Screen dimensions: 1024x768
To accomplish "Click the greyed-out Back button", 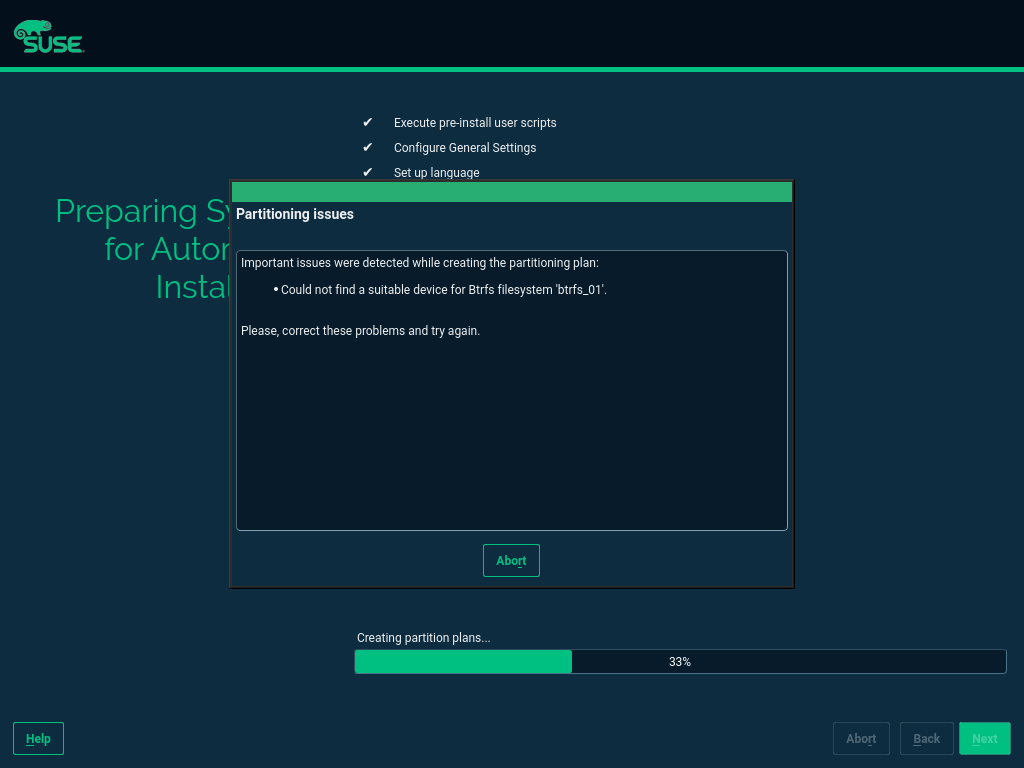I will 926,738.
